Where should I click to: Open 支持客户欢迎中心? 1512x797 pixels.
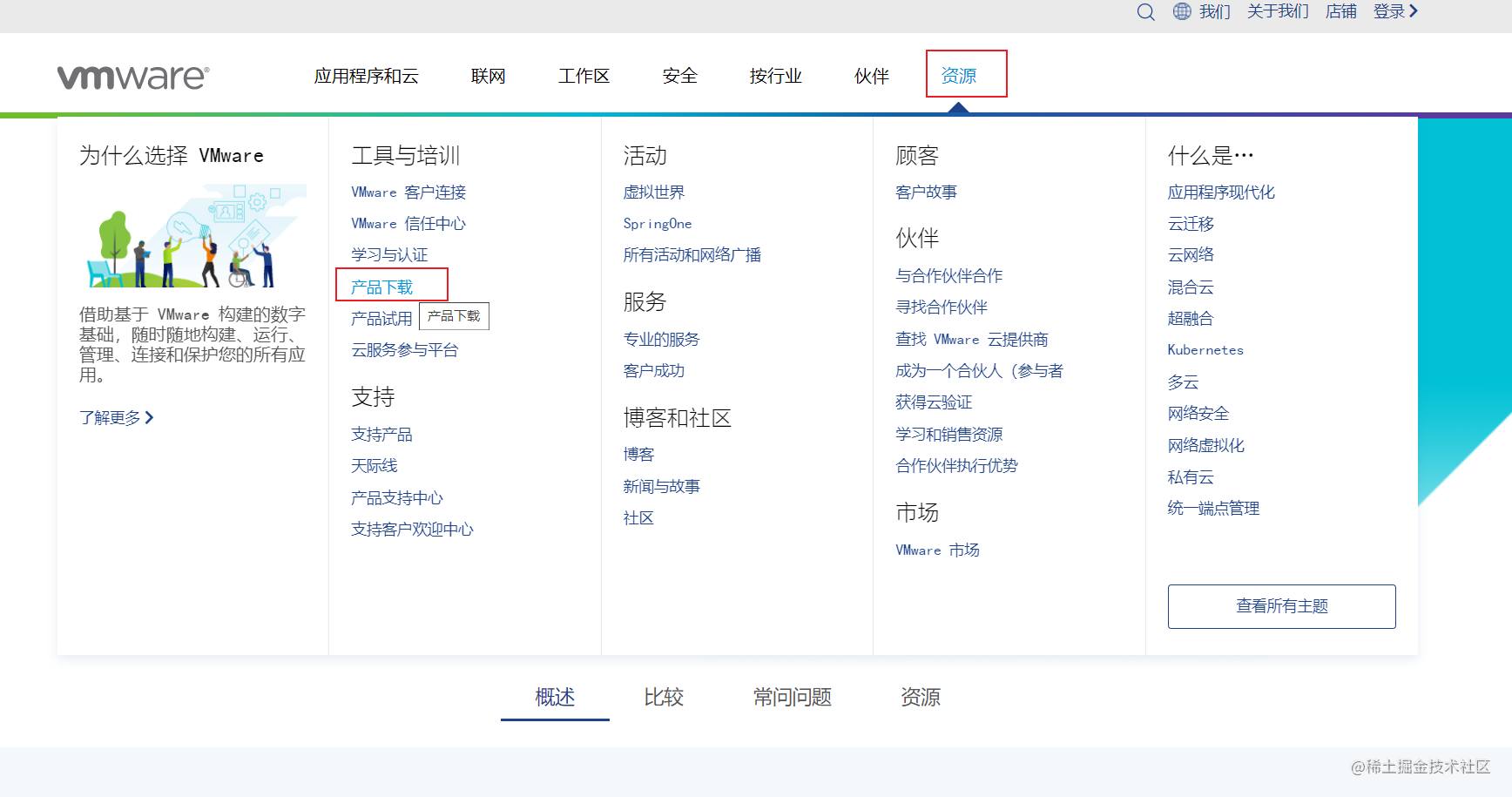point(412,530)
